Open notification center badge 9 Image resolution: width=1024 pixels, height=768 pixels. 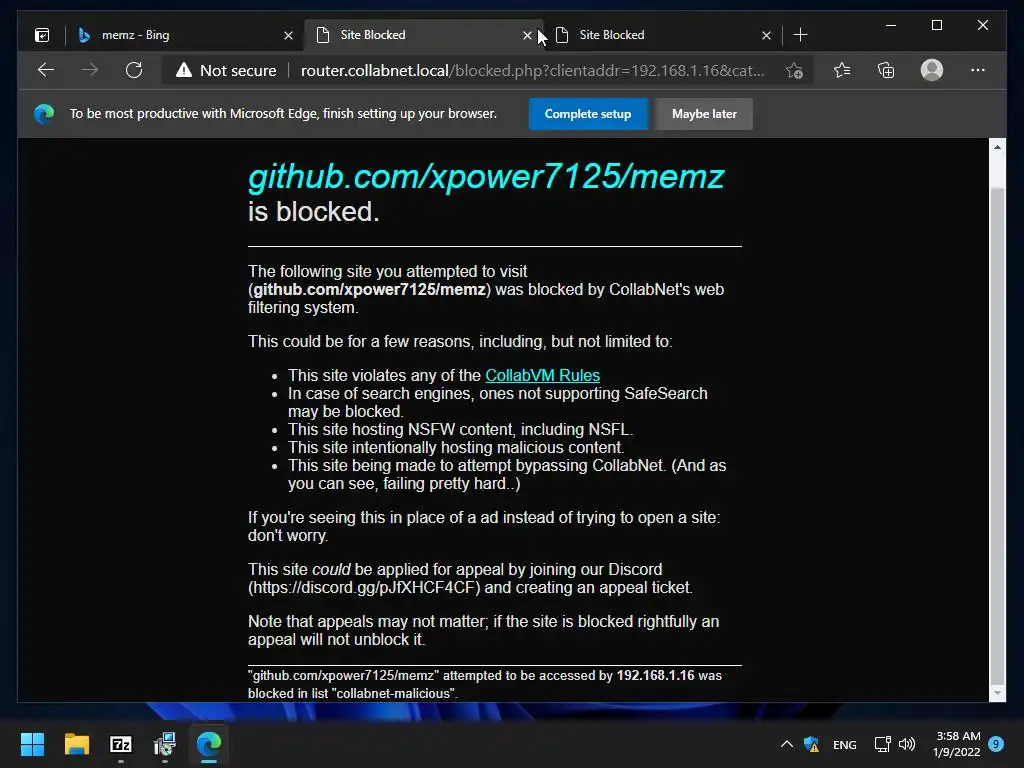click(x=996, y=744)
